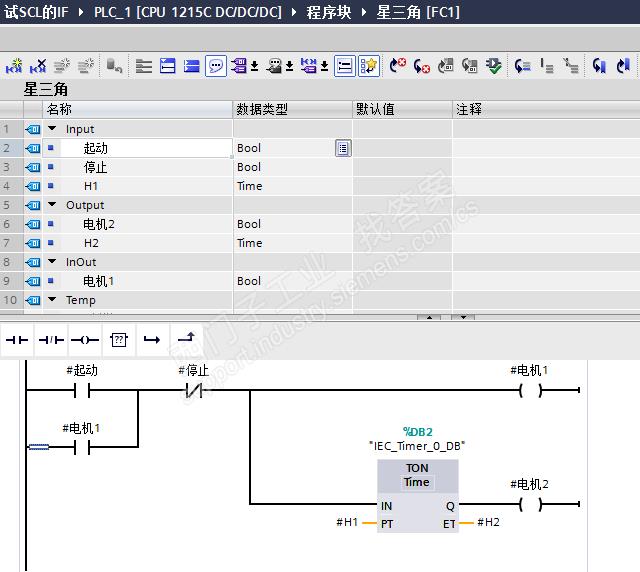Click the Close branch icon
The image size is (640, 572).
[x=187, y=338]
